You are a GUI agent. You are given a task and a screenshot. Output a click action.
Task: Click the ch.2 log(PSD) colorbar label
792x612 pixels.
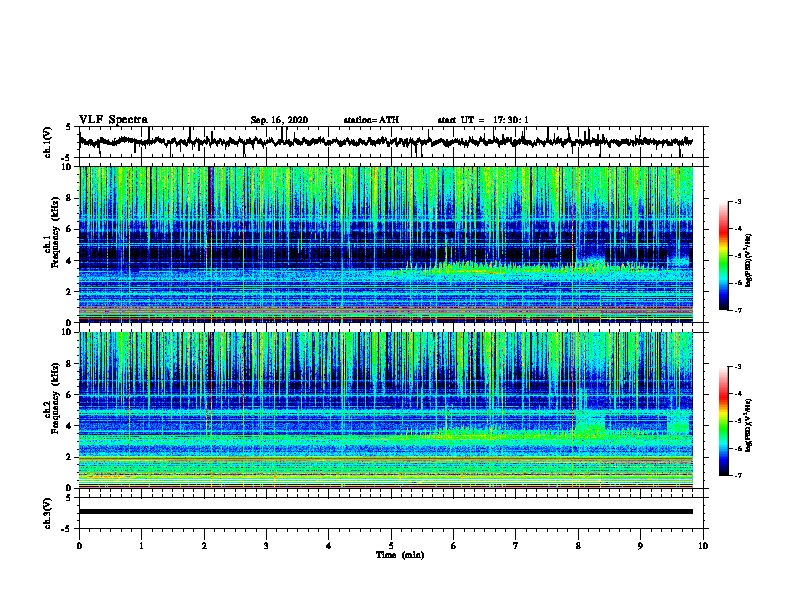click(x=748, y=425)
